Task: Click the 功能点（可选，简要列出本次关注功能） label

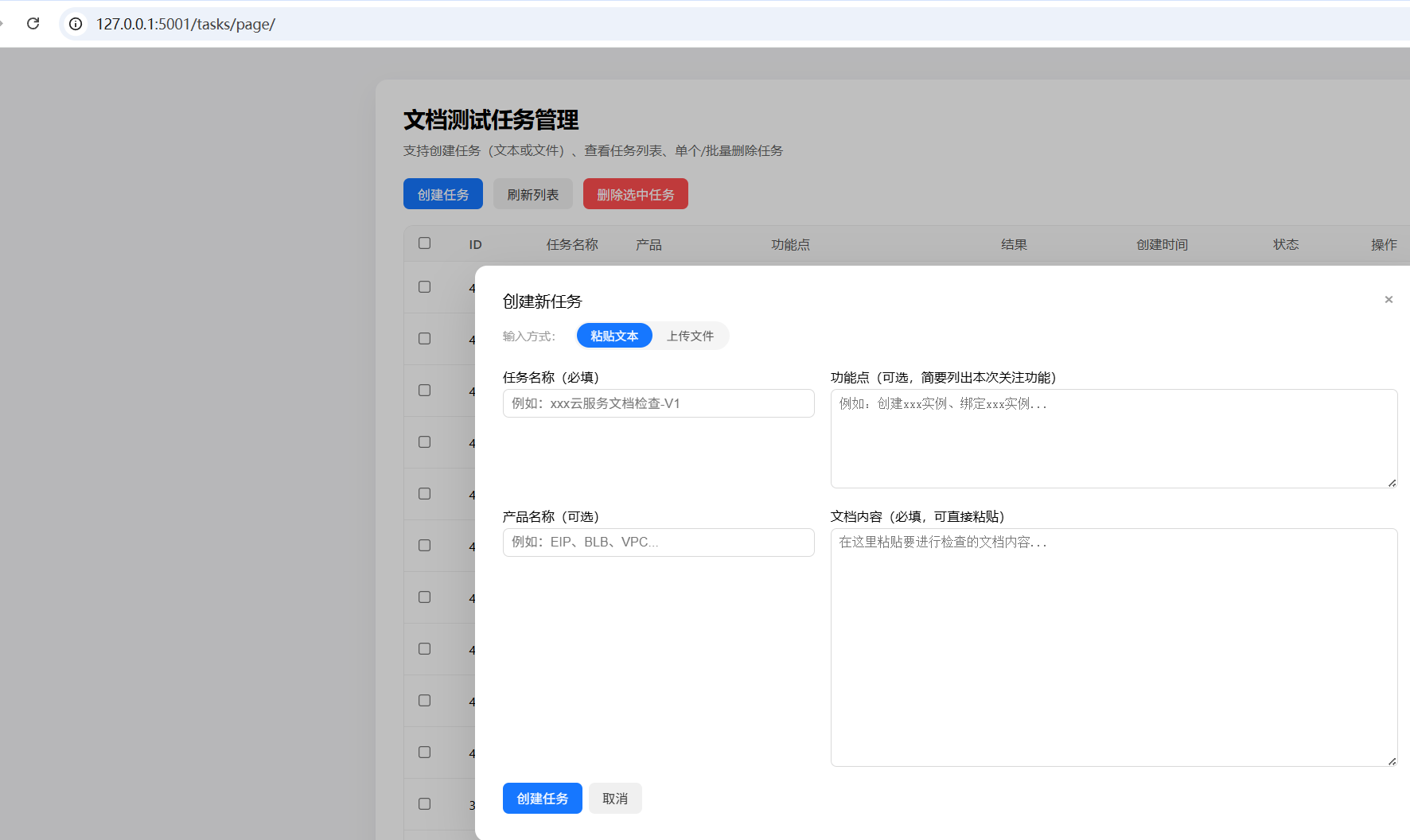Action: click(943, 377)
